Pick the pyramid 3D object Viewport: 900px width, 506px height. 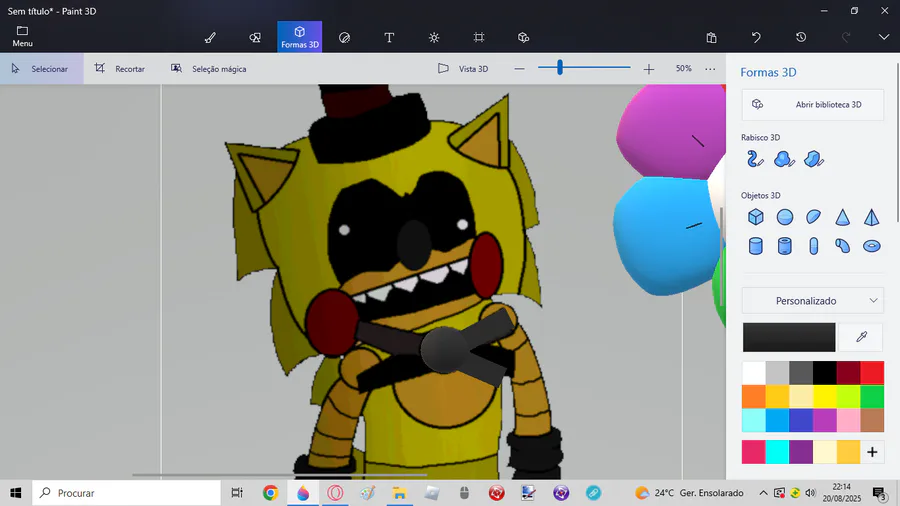[871, 217]
